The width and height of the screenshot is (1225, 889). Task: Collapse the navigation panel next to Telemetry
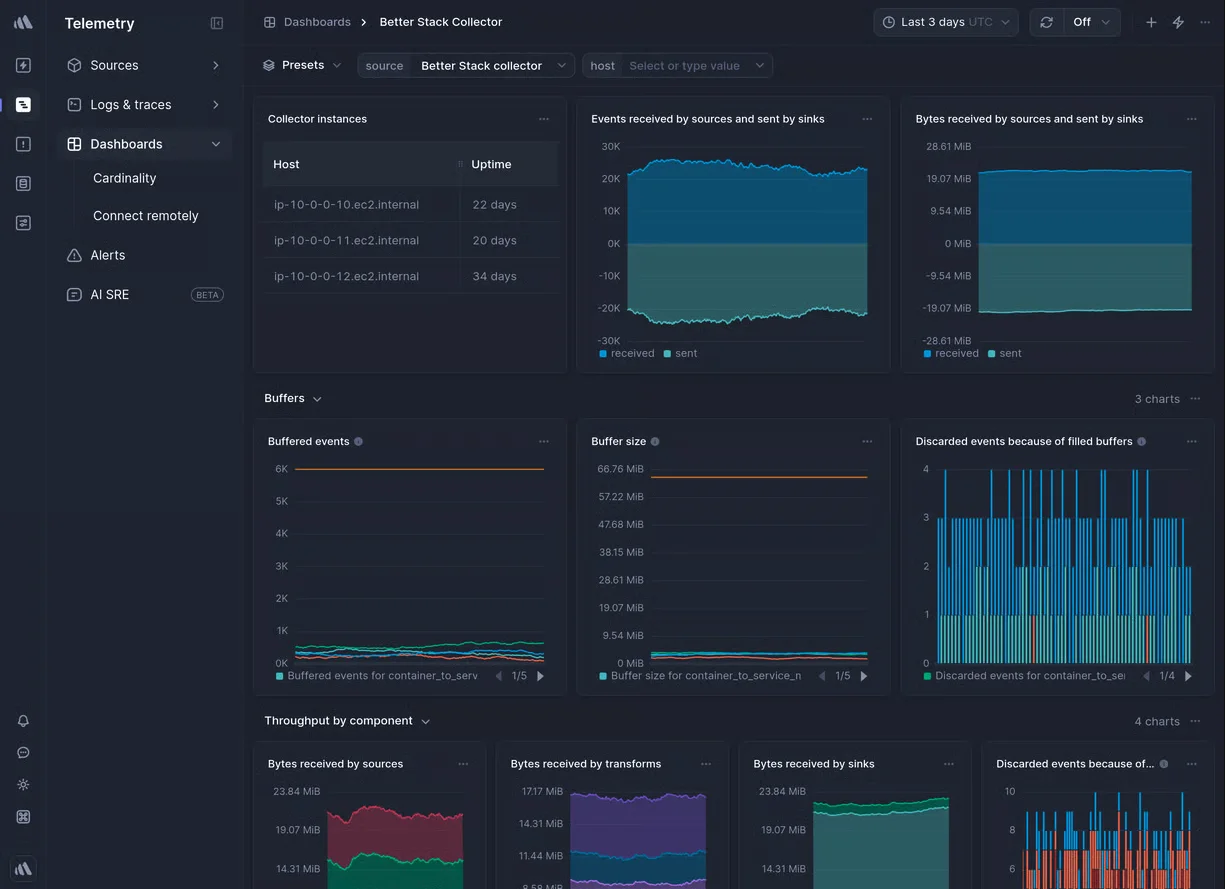[217, 22]
